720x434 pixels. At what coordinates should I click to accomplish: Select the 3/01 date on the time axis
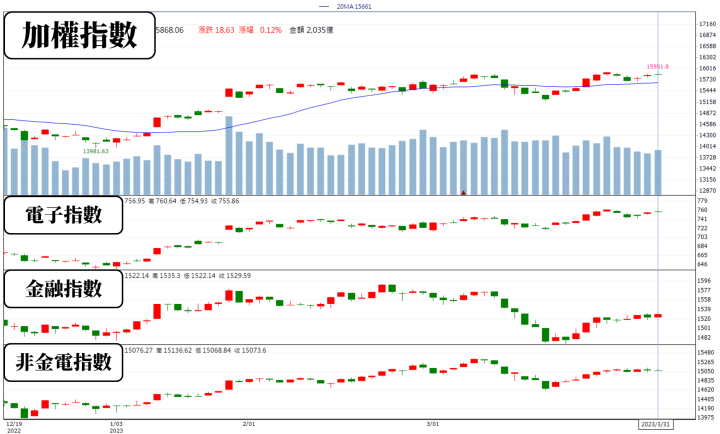[x=433, y=424]
